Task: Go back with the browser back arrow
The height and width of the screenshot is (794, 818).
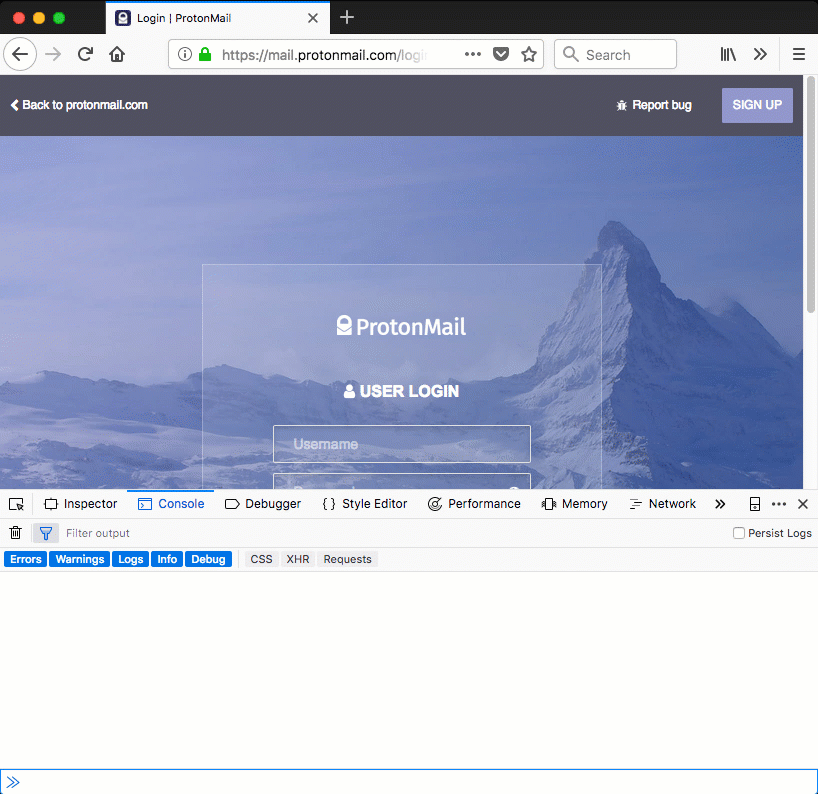Action: coord(20,54)
